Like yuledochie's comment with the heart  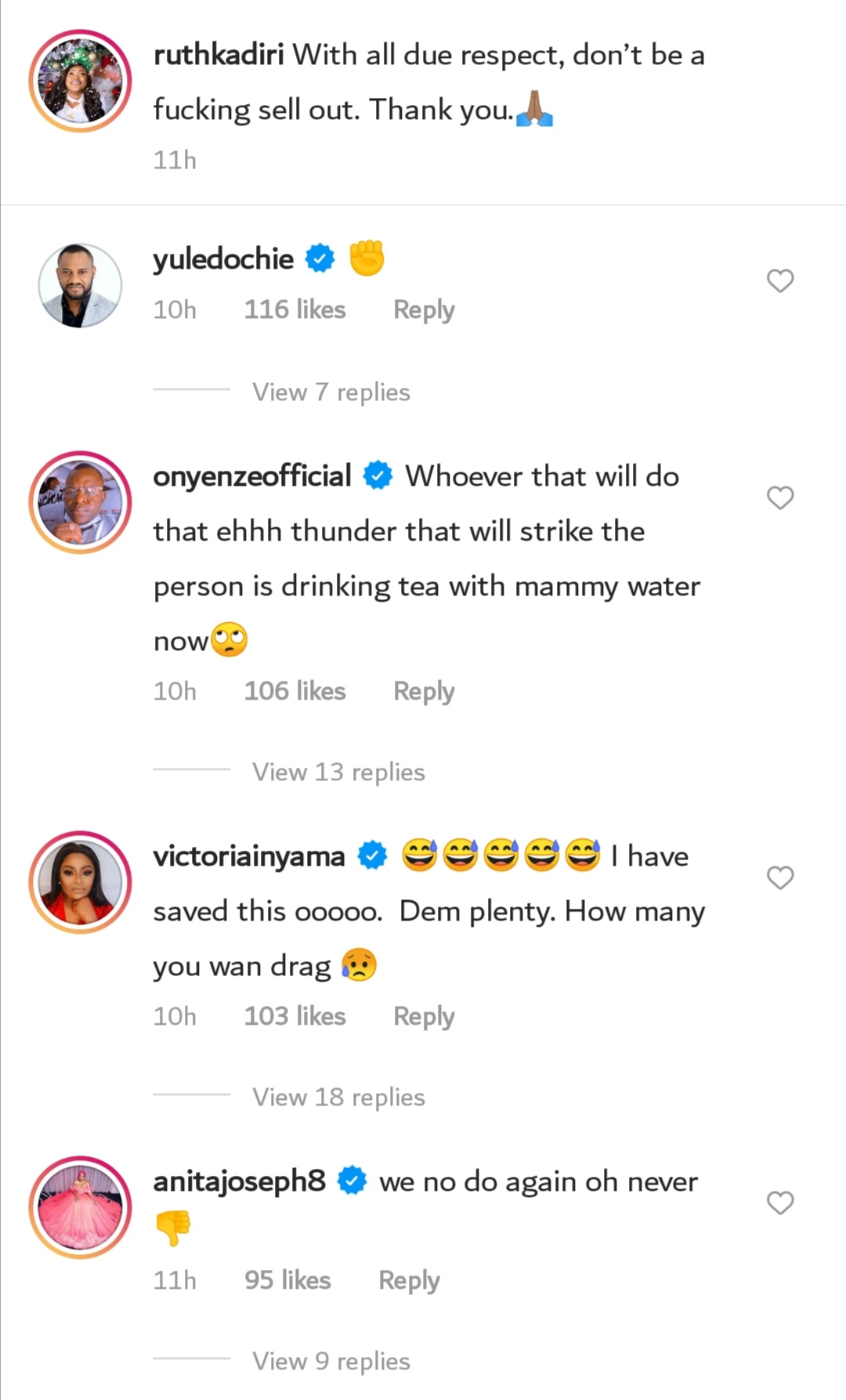click(779, 280)
